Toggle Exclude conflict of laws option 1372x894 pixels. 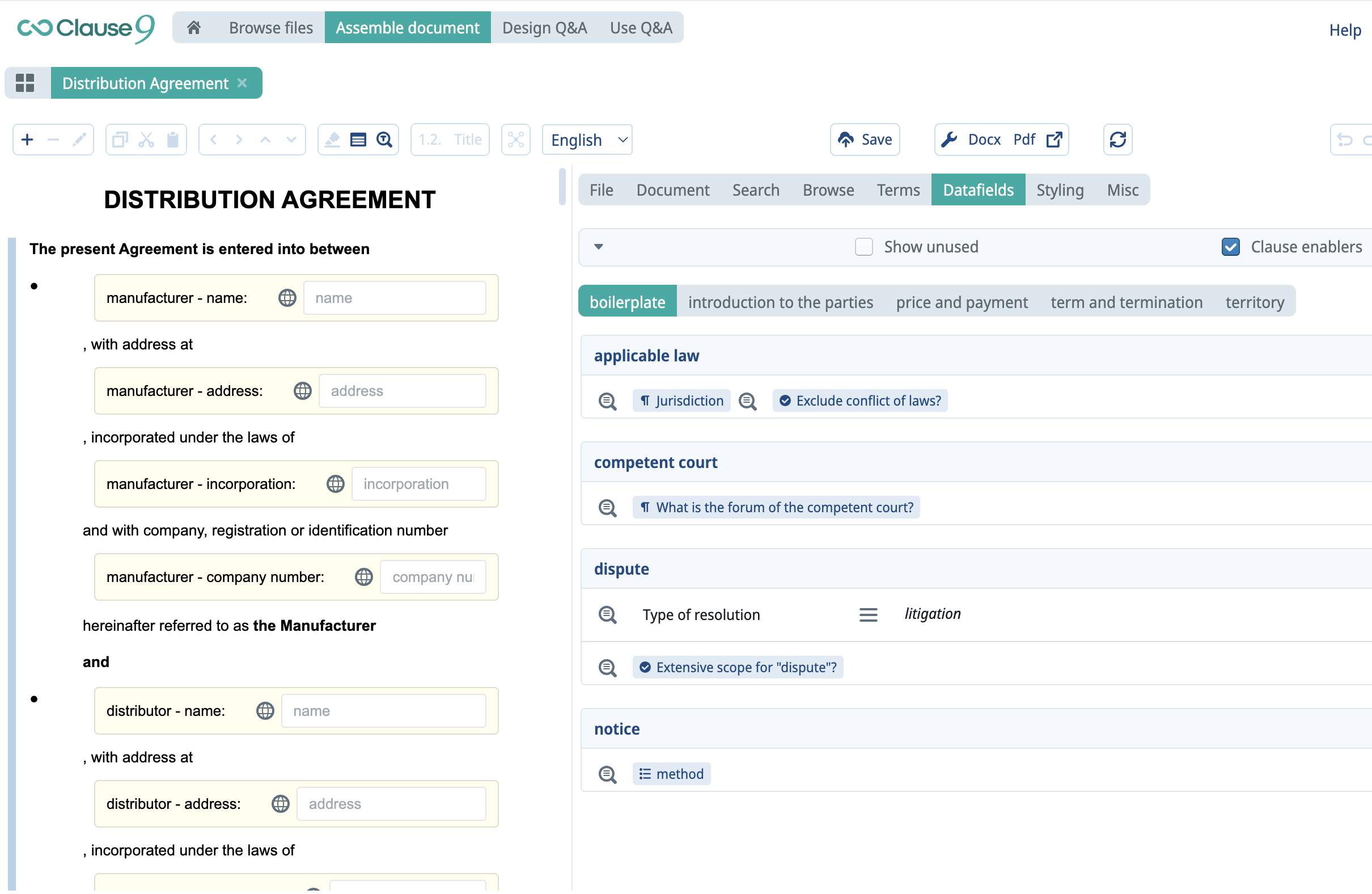point(860,402)
